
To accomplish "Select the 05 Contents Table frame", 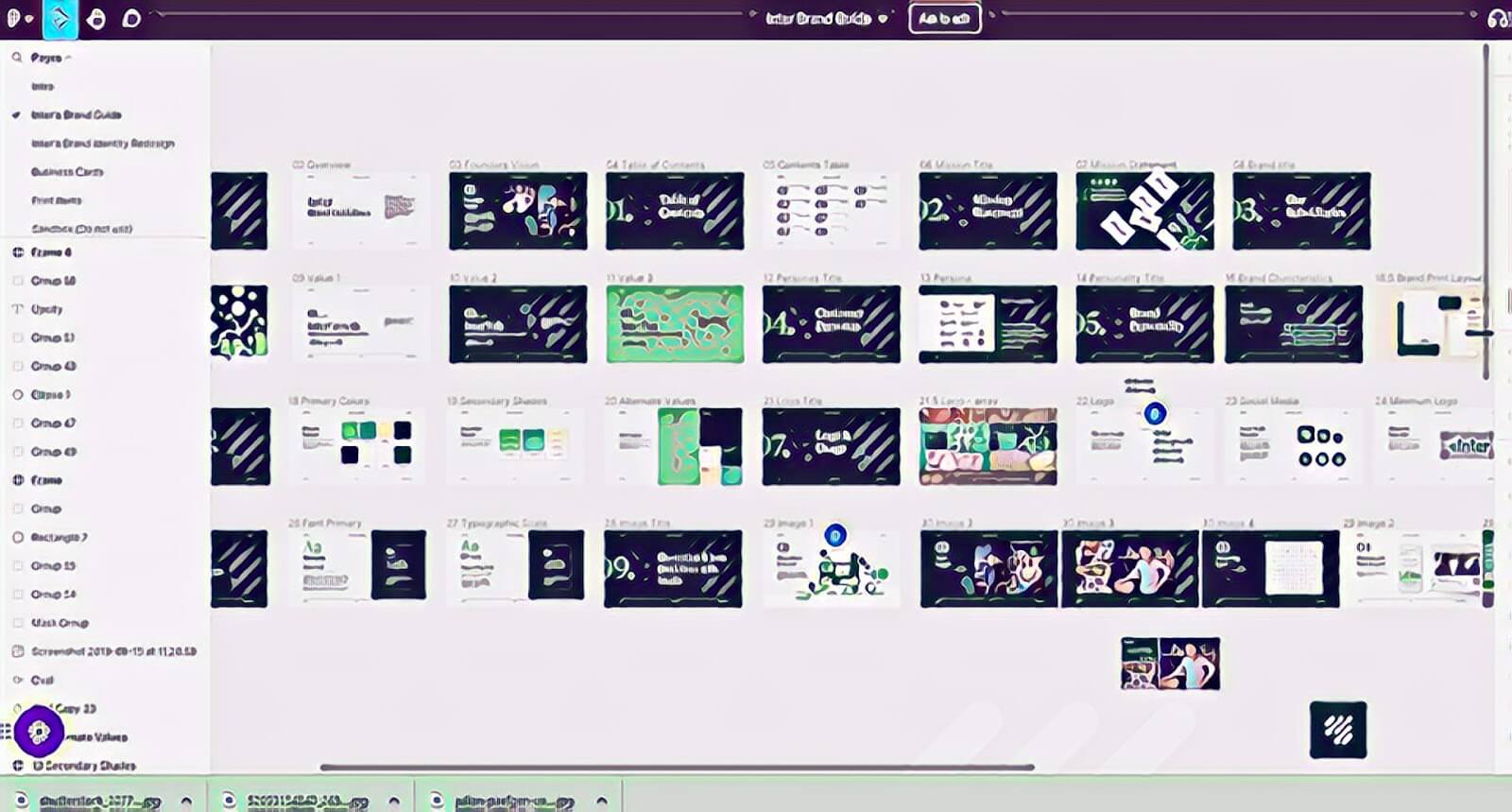I will point(832,211).
